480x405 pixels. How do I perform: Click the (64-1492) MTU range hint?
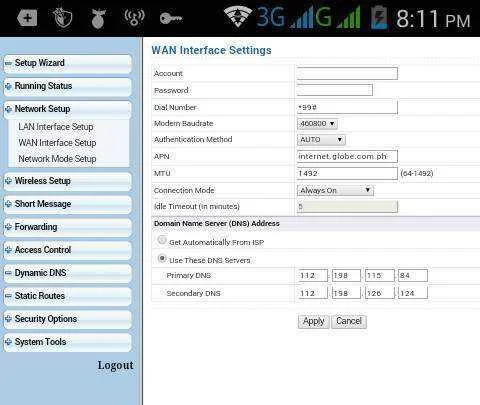417,174
